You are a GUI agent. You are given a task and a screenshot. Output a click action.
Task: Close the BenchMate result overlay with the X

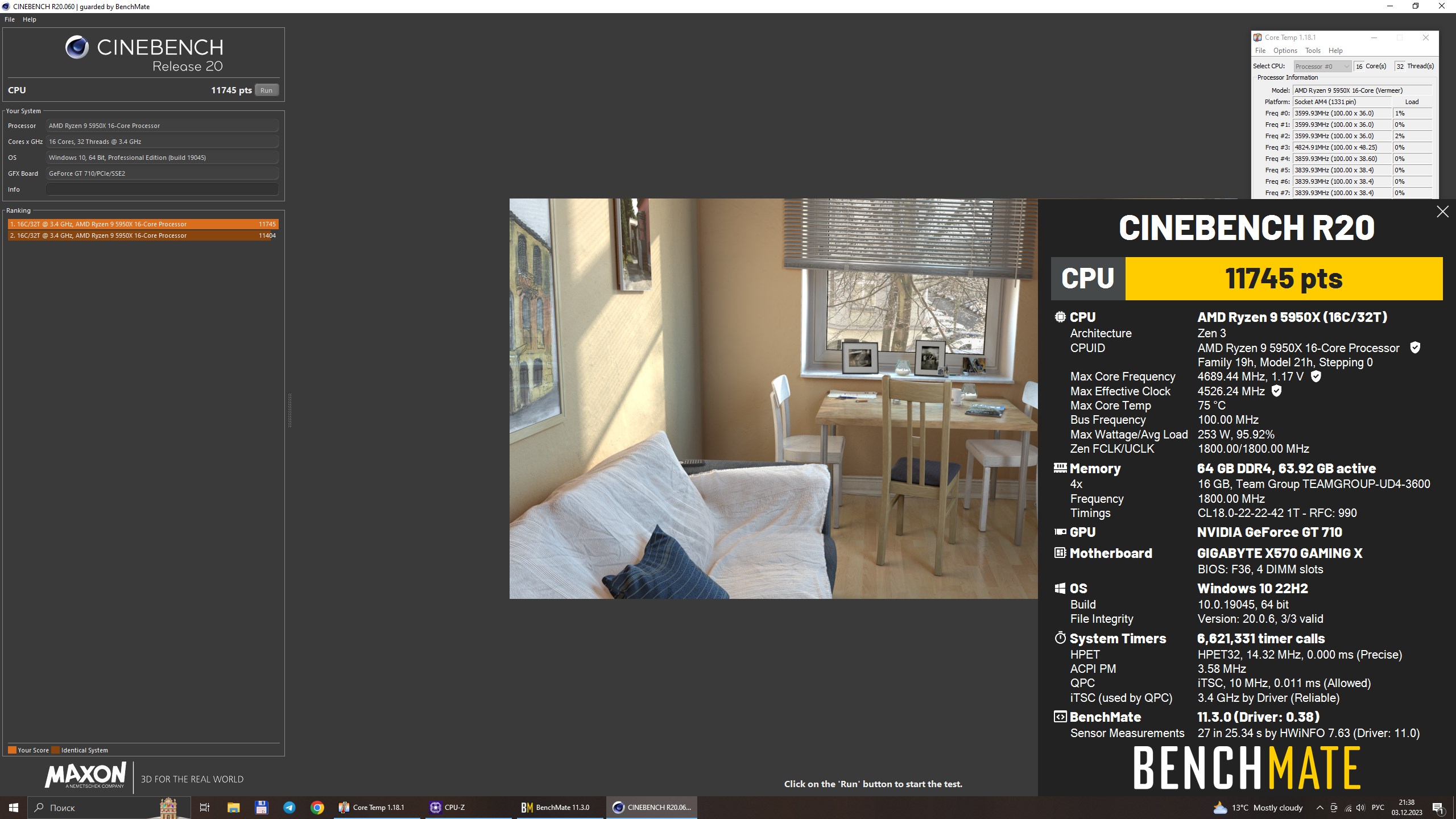(1442, 212)
